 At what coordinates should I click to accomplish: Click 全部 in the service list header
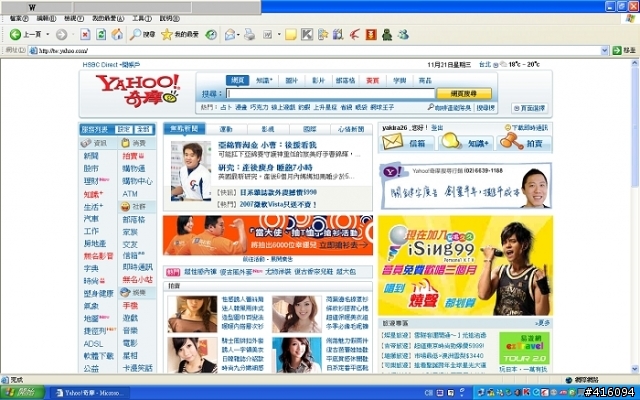(x=144, y=129)
